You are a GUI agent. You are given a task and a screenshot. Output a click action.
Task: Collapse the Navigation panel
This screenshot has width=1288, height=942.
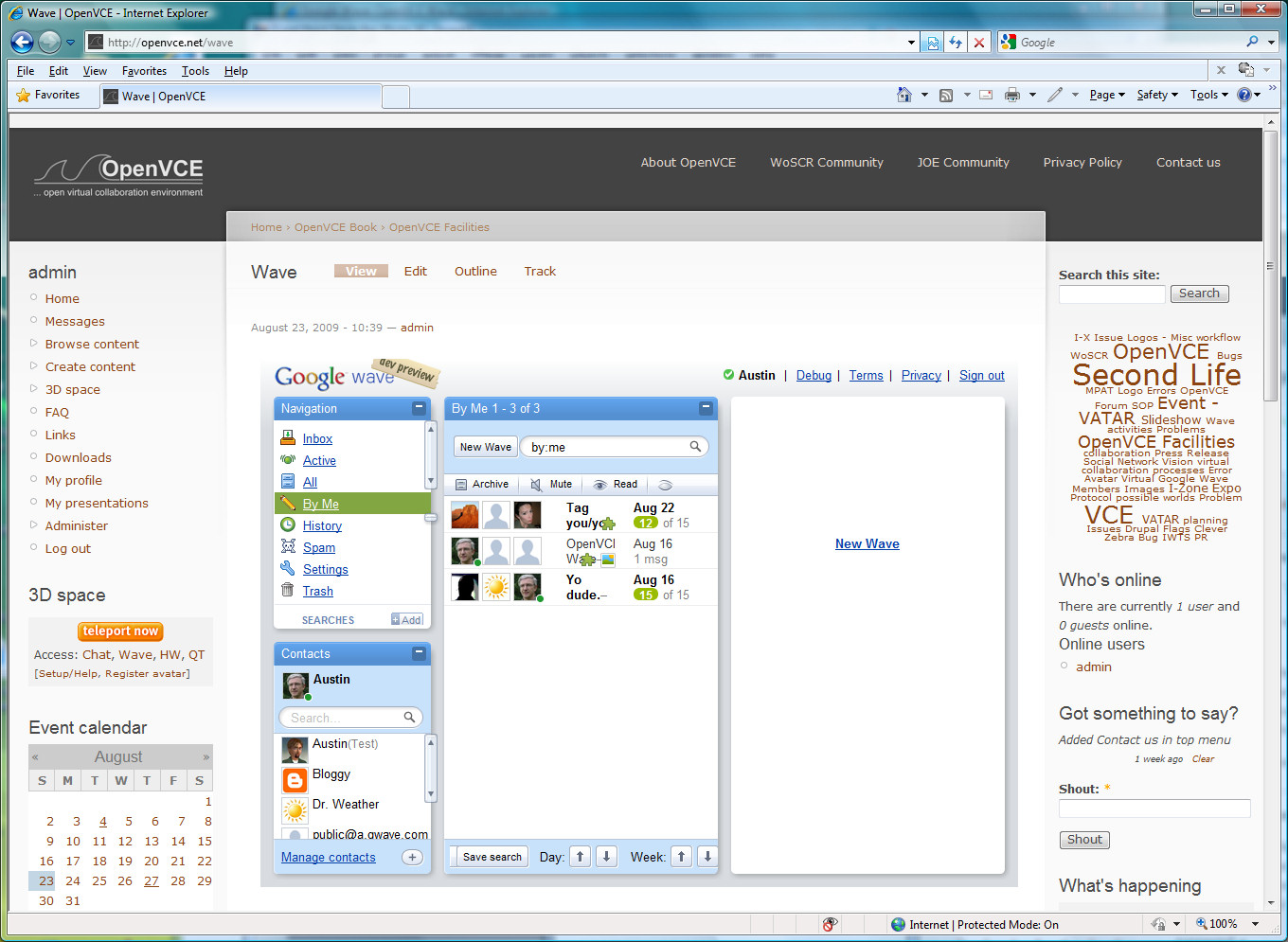[419, 408]
